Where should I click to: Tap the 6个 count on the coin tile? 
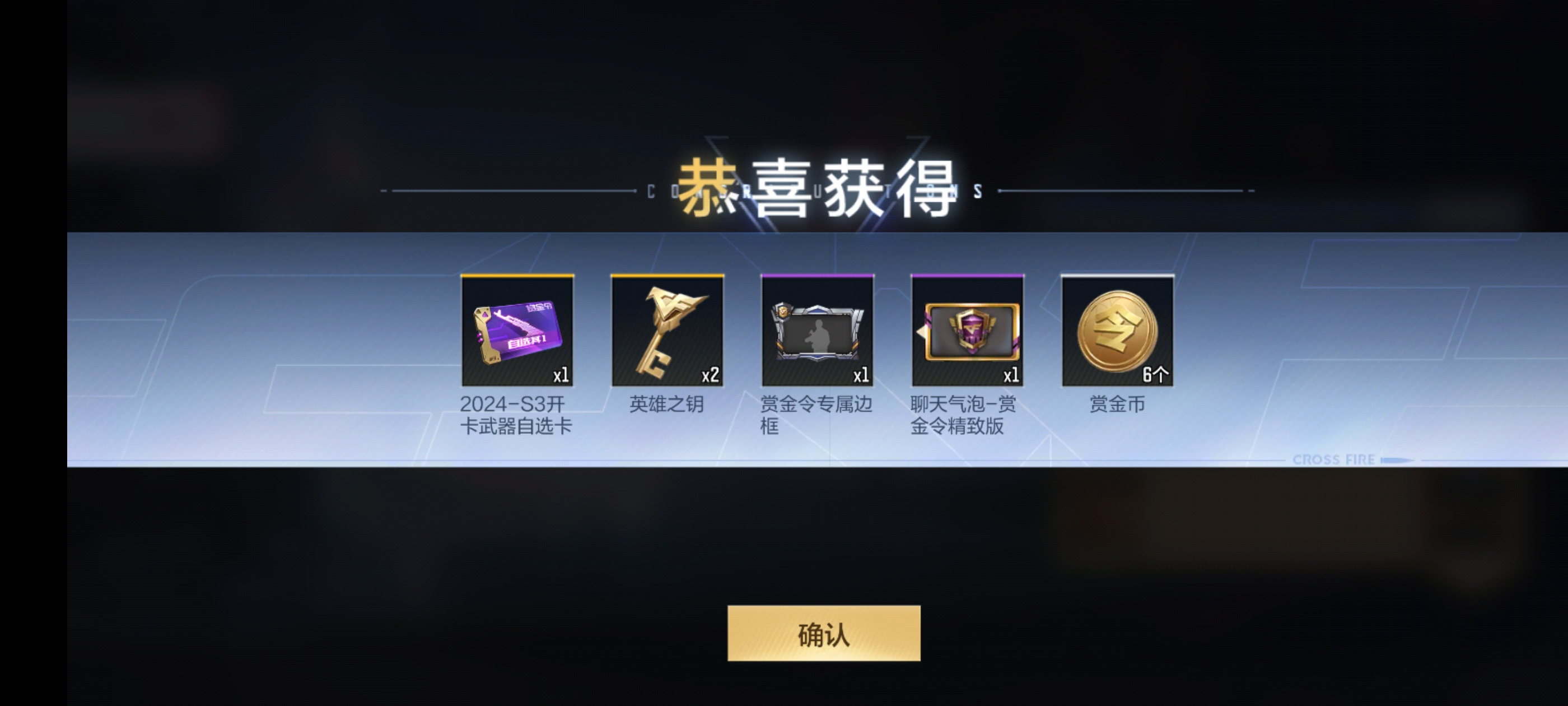tap(1155, 375)
